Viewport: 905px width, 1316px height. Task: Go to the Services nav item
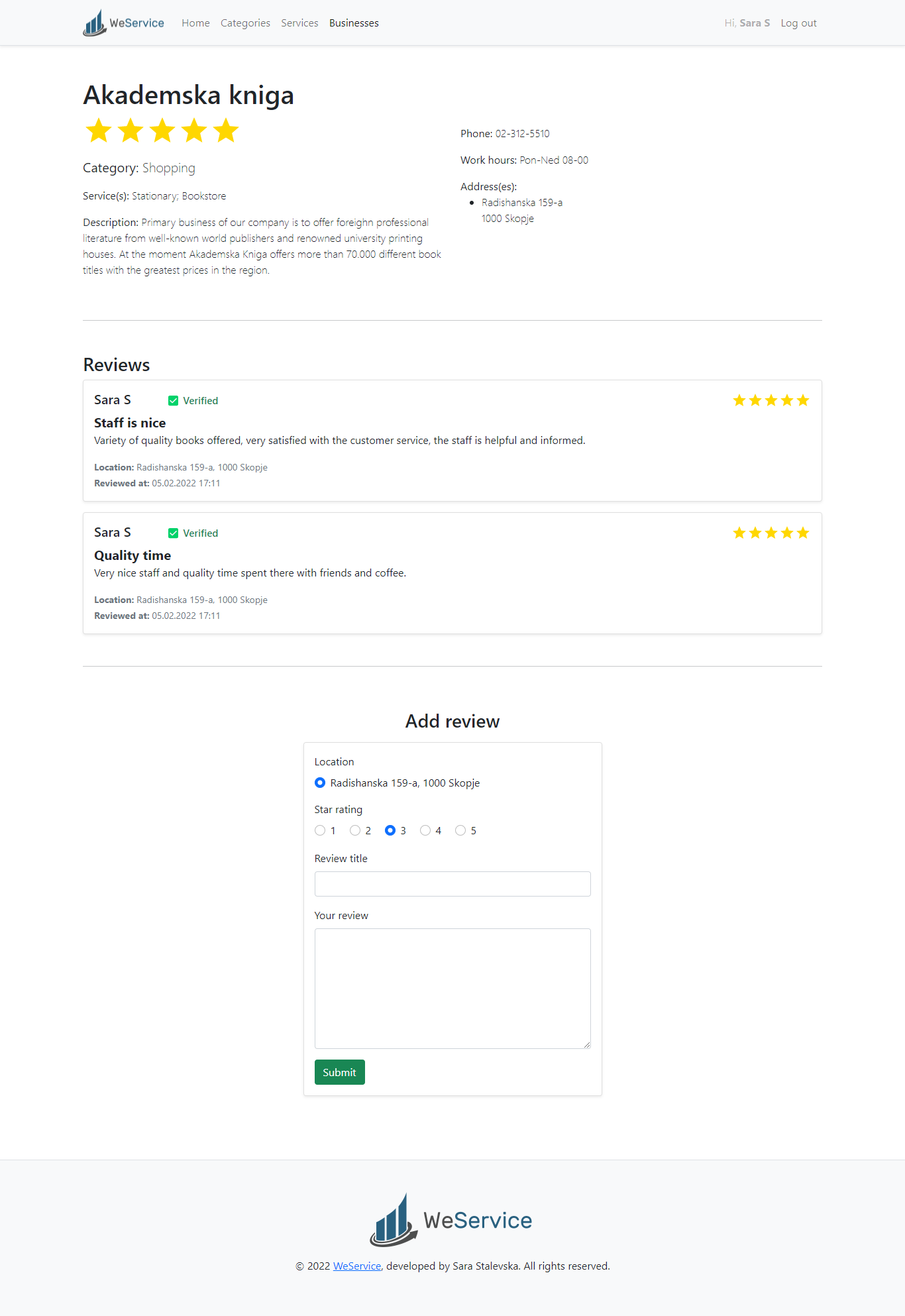tap(299, 23)
